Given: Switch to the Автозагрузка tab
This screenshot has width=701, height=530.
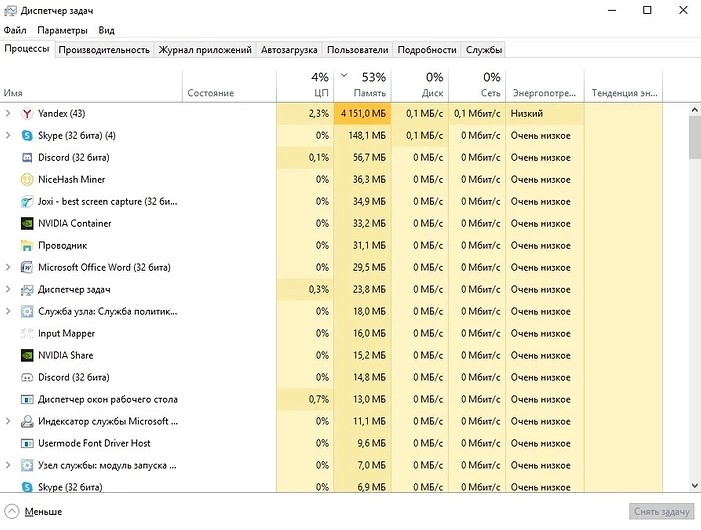Looking at the screenshot, I should pos(289,49).
